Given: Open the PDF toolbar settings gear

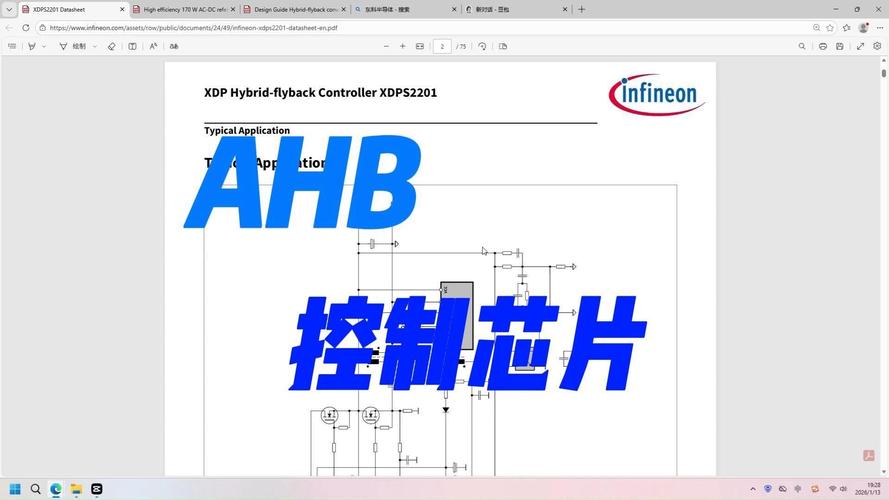Looking at the screenshot, I should click(x=877, y=46).
